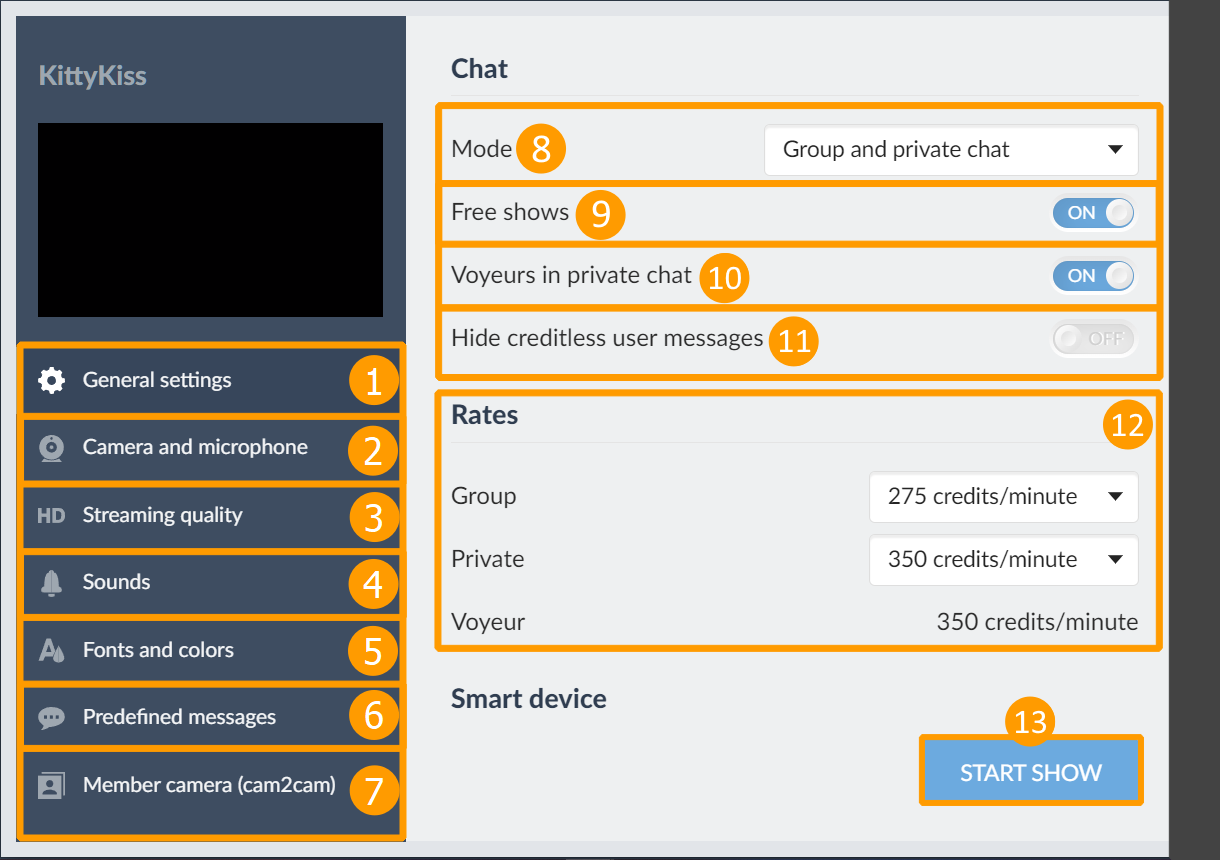Click the KittyKiss username heading
Viewport: 1220px width, 860px height.
92,76
